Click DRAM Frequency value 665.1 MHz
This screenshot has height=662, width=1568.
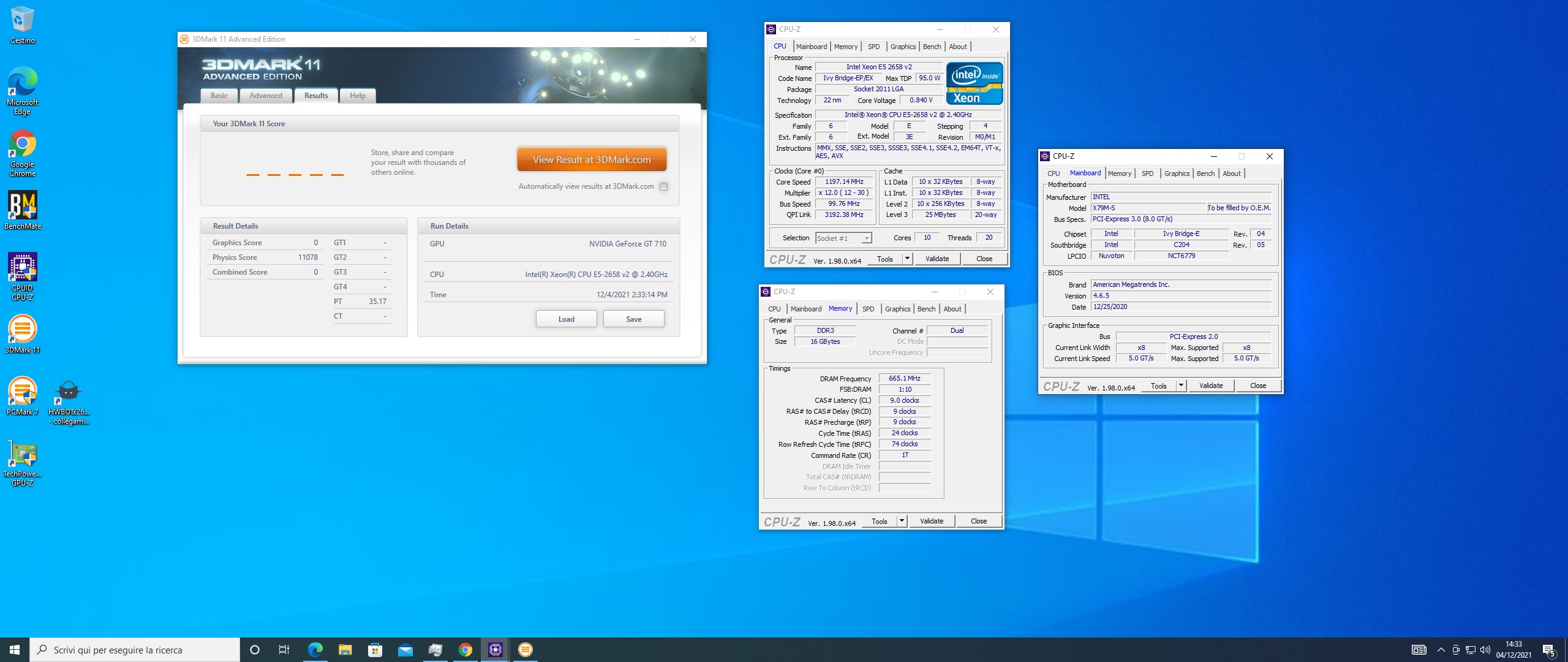coord(905,379)
